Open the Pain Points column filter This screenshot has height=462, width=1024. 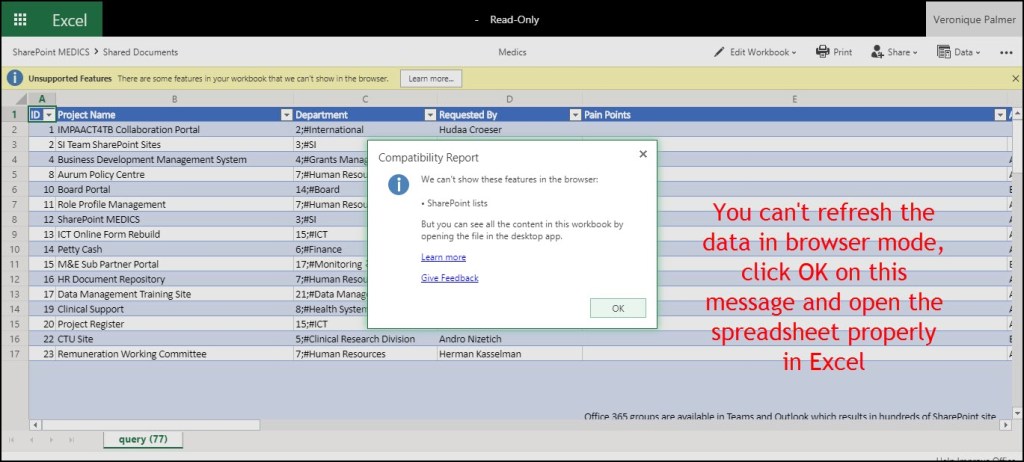pos(999,115)
